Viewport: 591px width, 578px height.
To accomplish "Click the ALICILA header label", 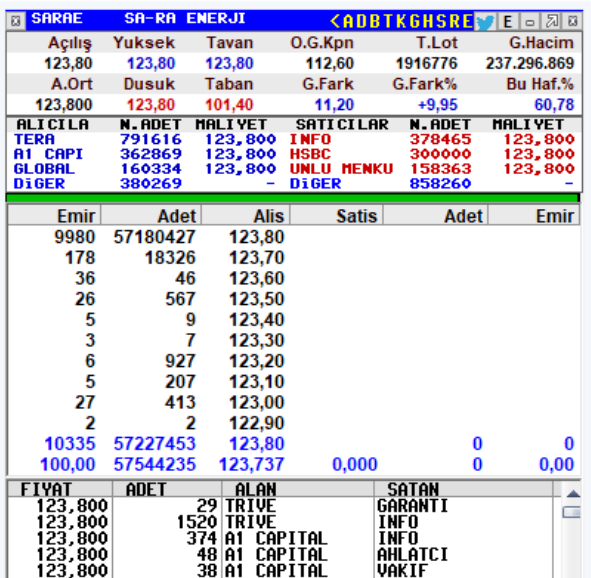I will [x=52, y=124].
